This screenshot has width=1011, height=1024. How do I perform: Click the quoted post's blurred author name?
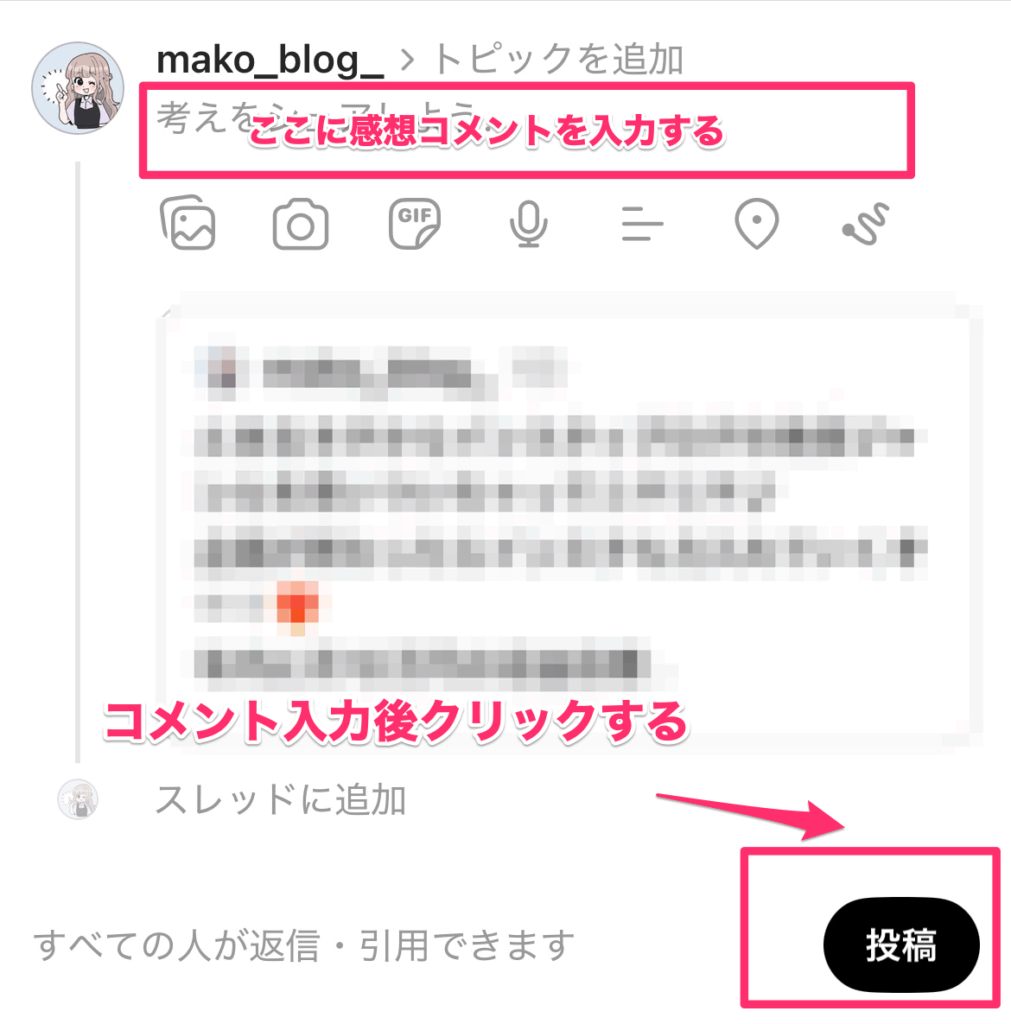(379, 372)
